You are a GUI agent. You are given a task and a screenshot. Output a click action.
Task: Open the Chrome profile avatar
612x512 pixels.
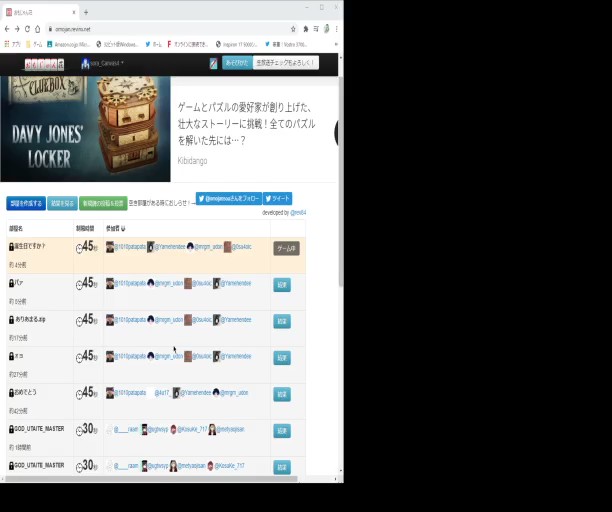tap(326, 28)
